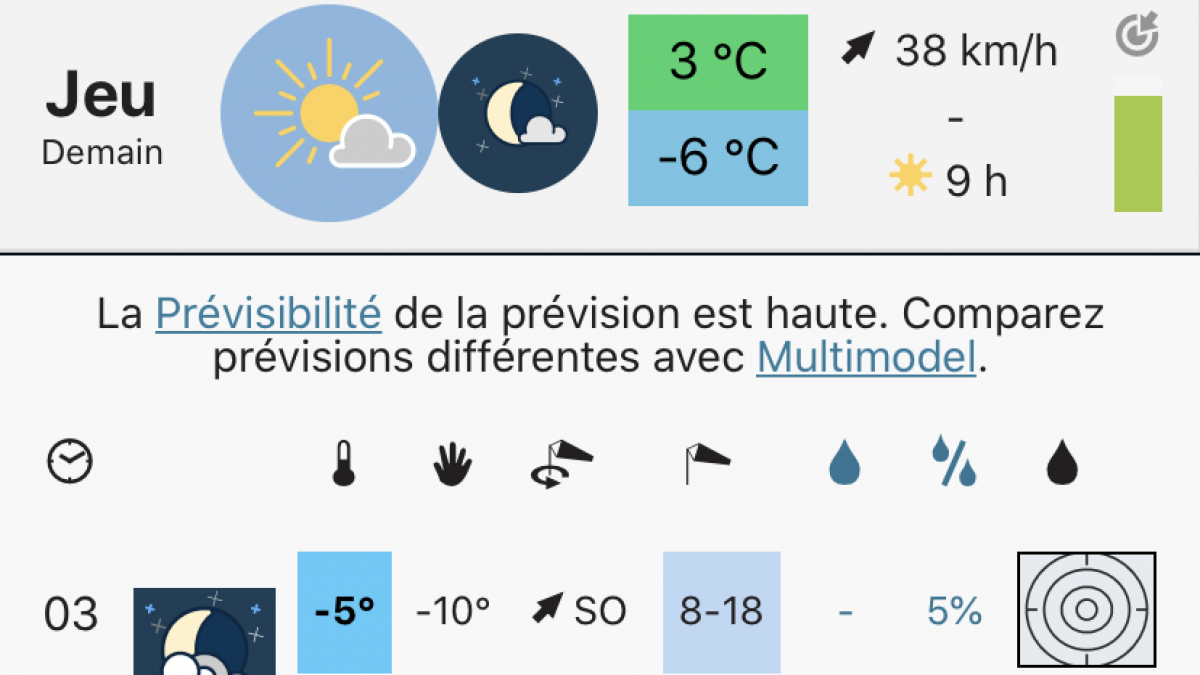
Task: Open the Multimodel link
Action: 866,357
